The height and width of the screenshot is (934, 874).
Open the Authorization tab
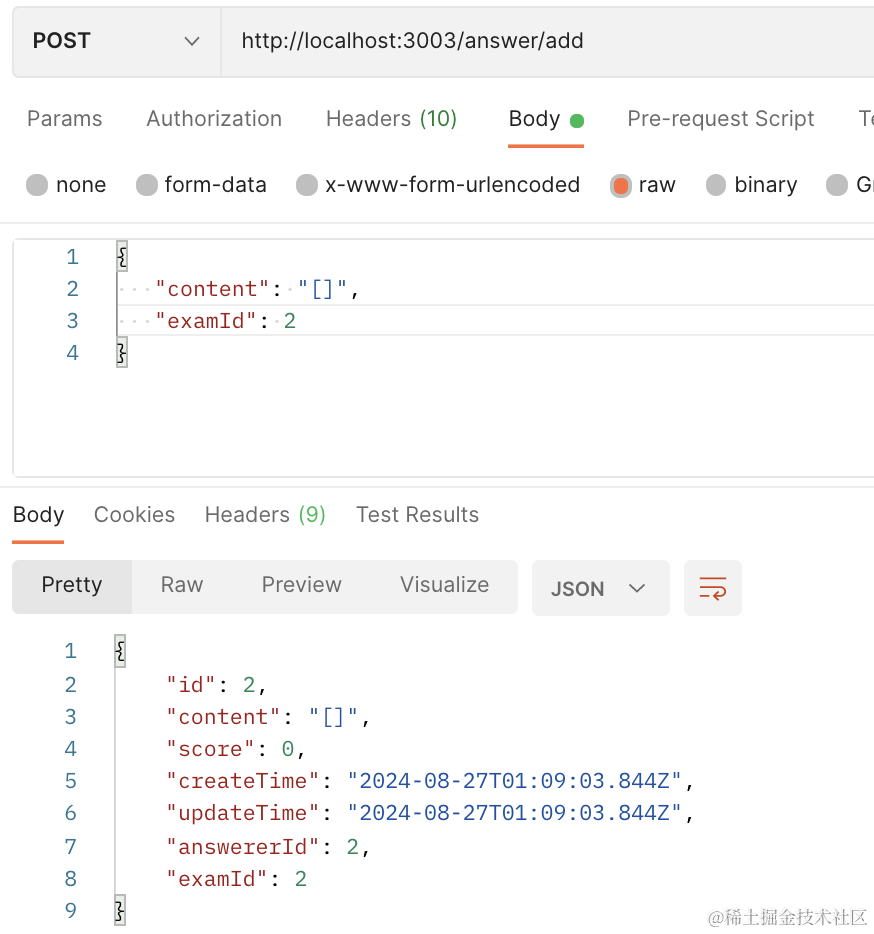point(214,119)
